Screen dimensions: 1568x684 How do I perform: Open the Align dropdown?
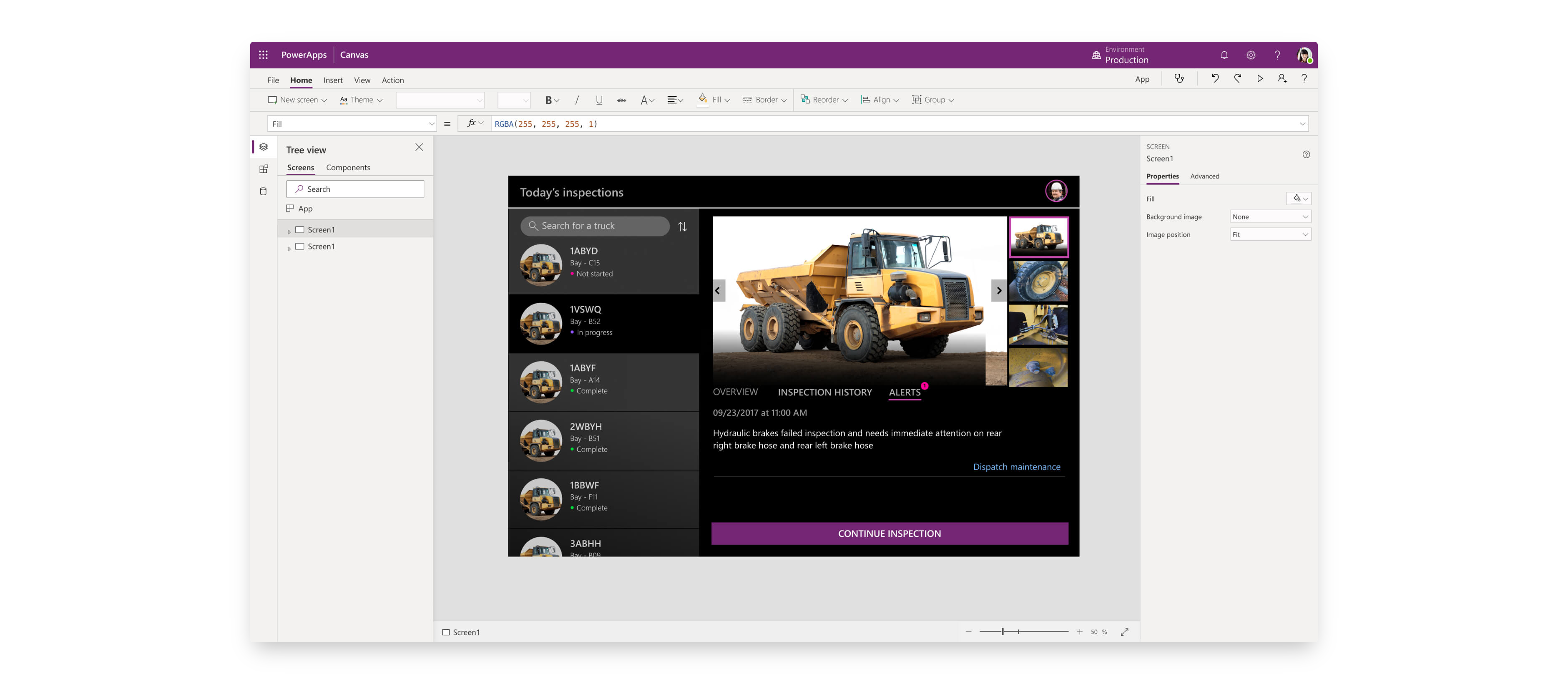[x=879, y=100]
